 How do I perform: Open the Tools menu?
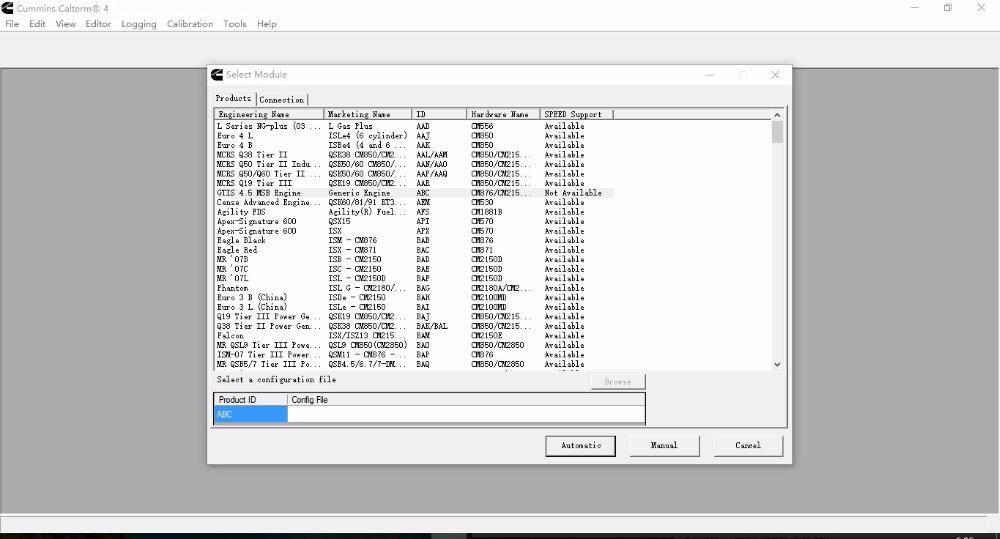click(235, 24)
